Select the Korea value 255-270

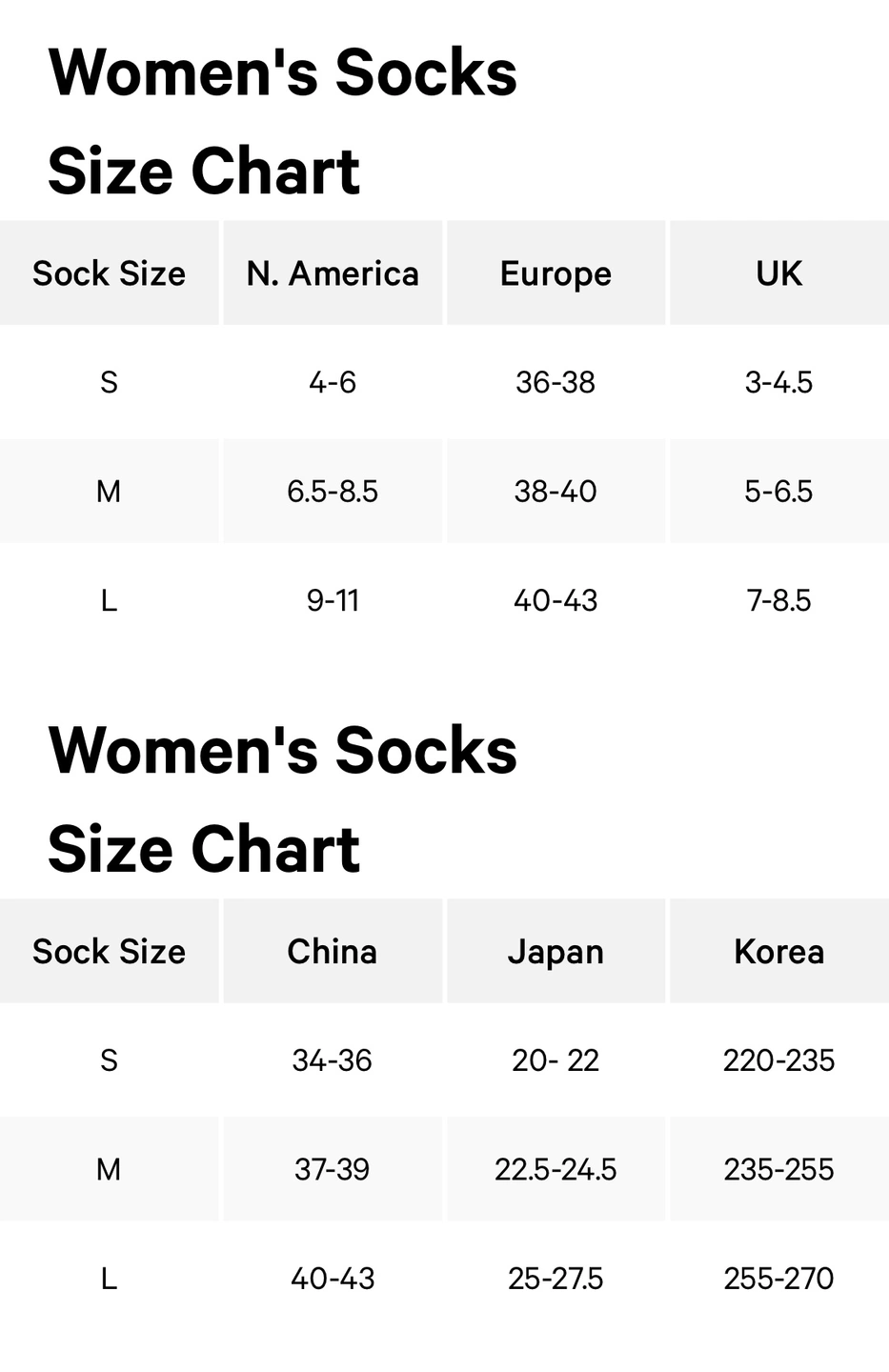click(779, 1278)
